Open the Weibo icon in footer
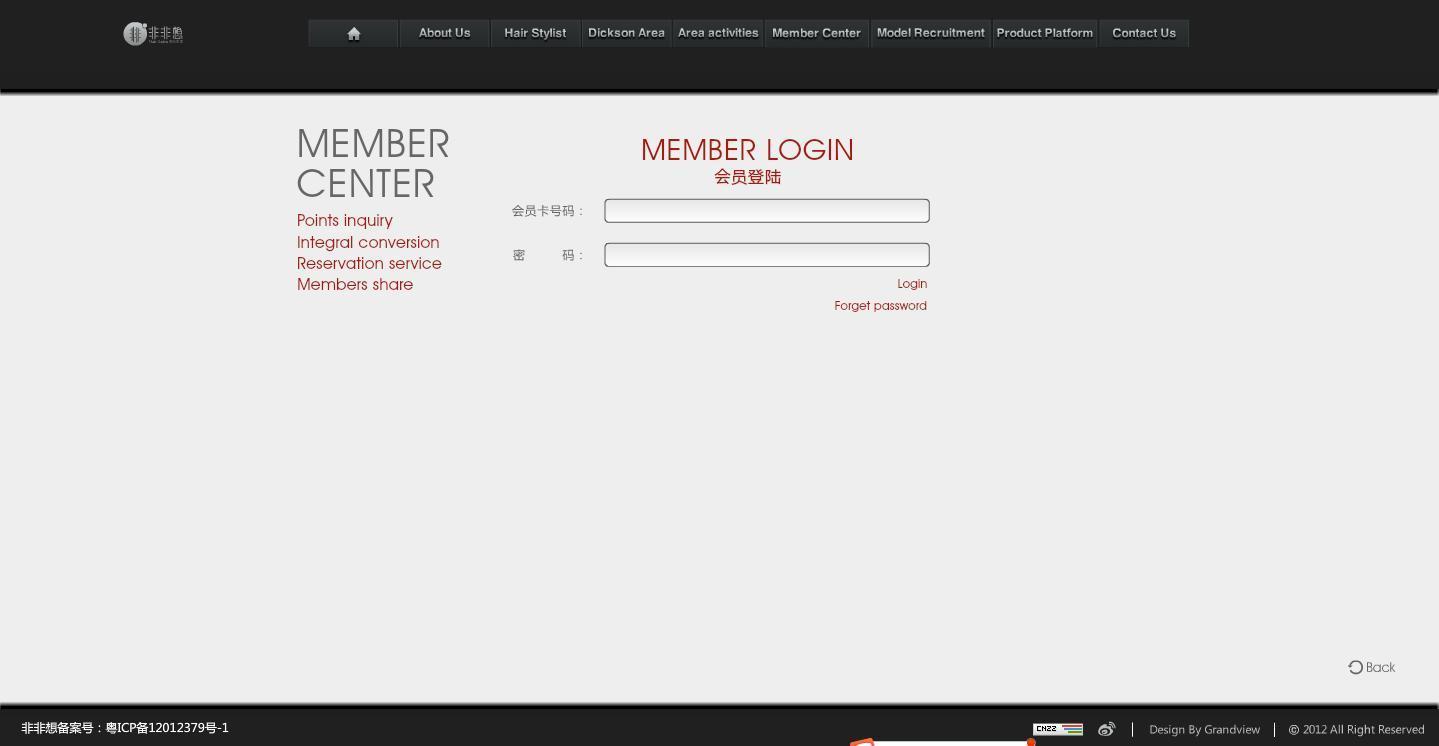The image size is (1439, 746). [x=1106, y=729]
